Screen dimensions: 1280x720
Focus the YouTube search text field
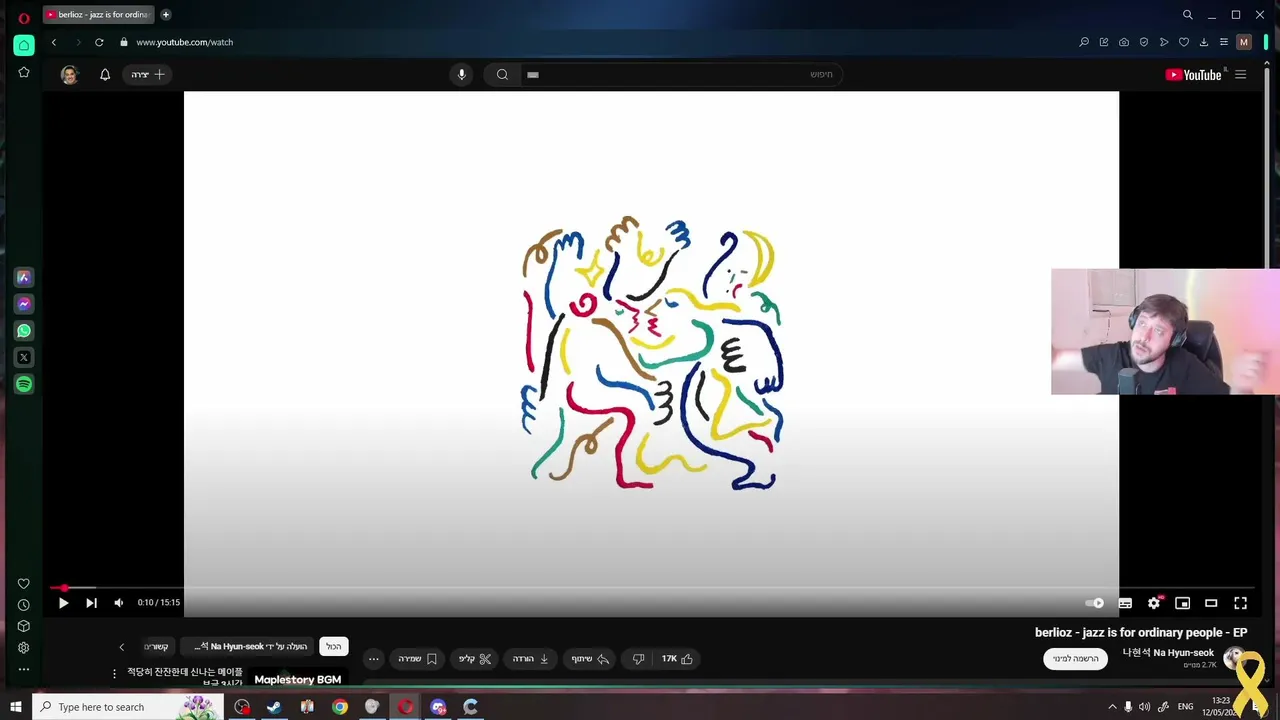(x=681, y=74)
